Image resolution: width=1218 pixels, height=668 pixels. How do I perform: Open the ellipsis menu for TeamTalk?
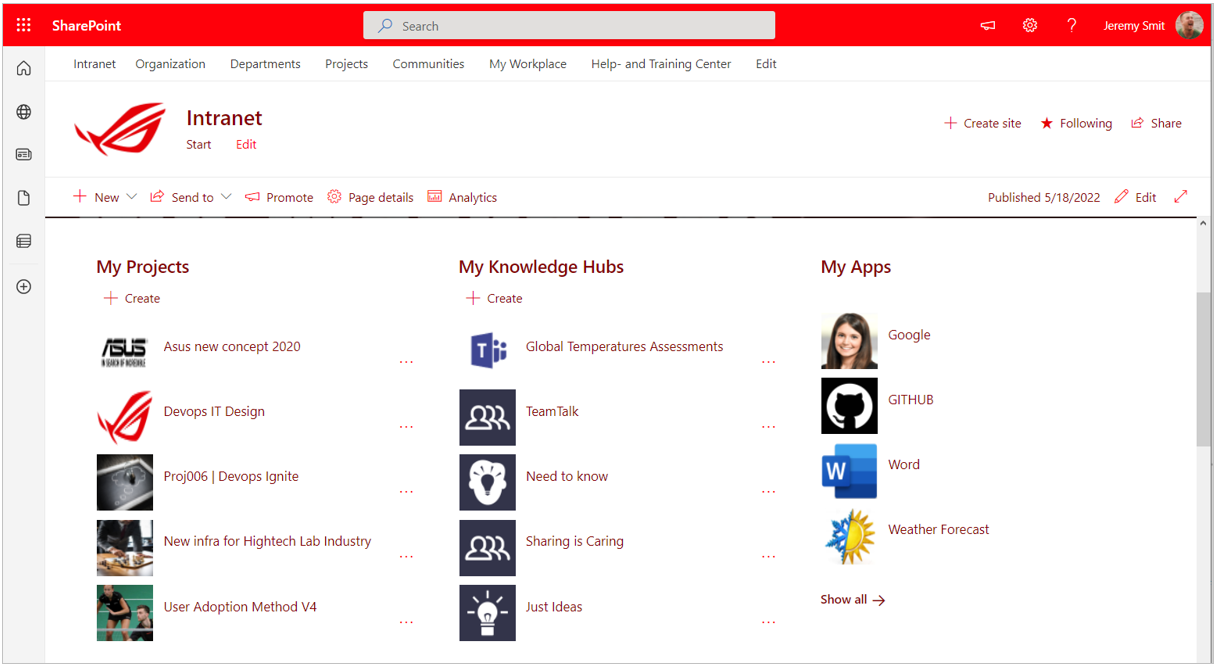click(x=768, y=427)
